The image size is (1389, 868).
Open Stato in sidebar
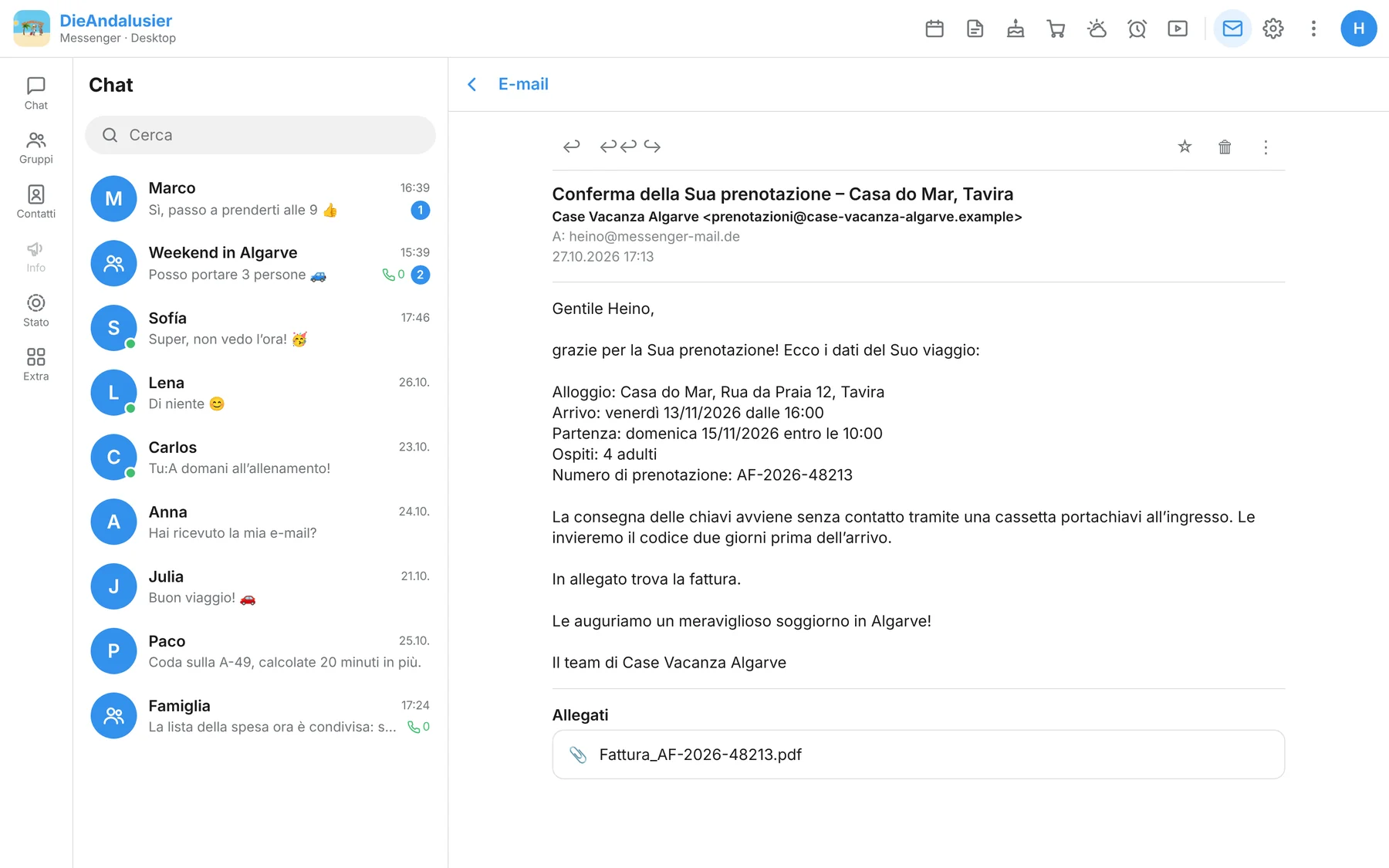(36, 310)
